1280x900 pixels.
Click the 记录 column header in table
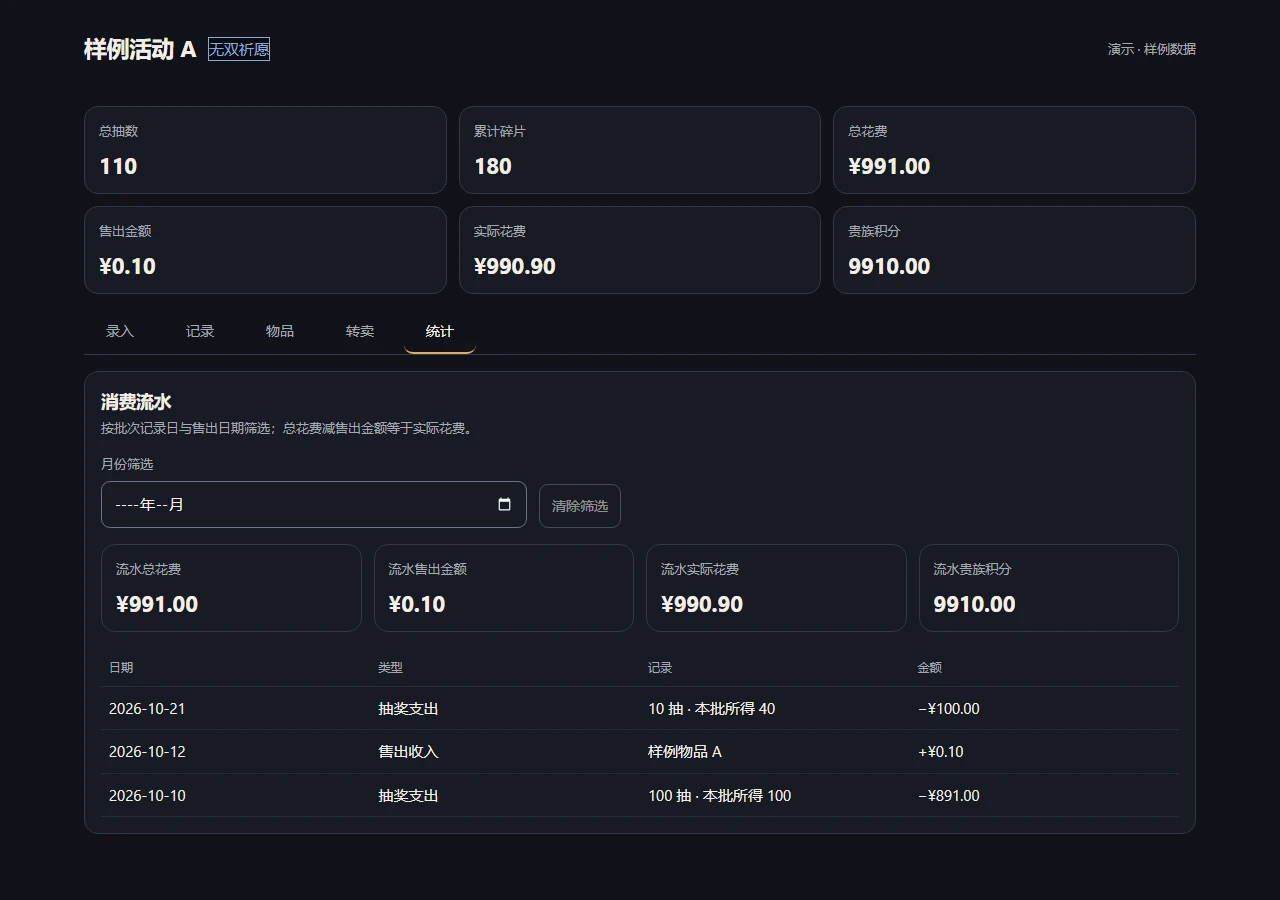point(660,667)
